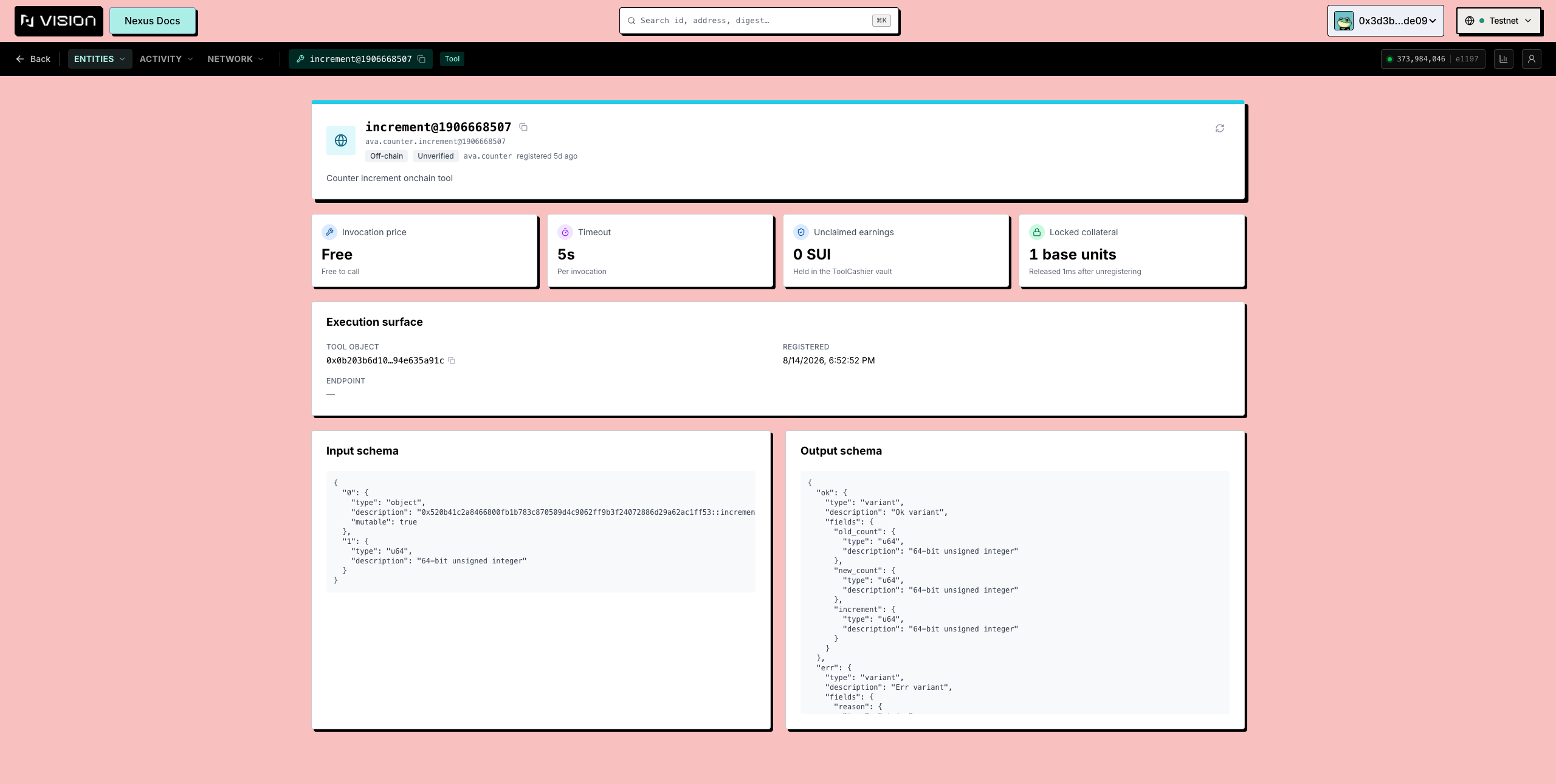The width and height of the screenshot is (1556, 784).
Task: Open the user profile icon
Action: point(1532,59)
